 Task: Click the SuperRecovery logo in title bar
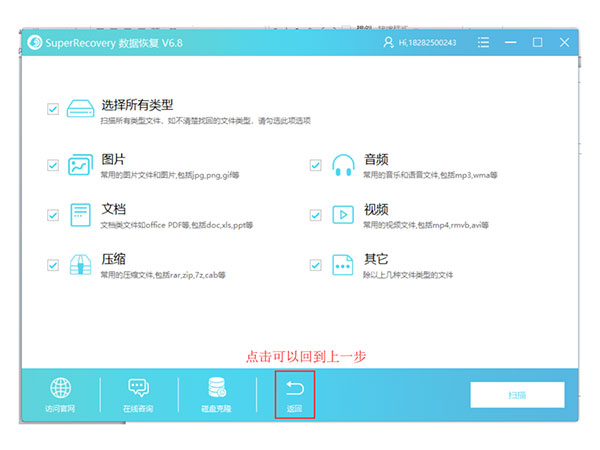[36, 43]
